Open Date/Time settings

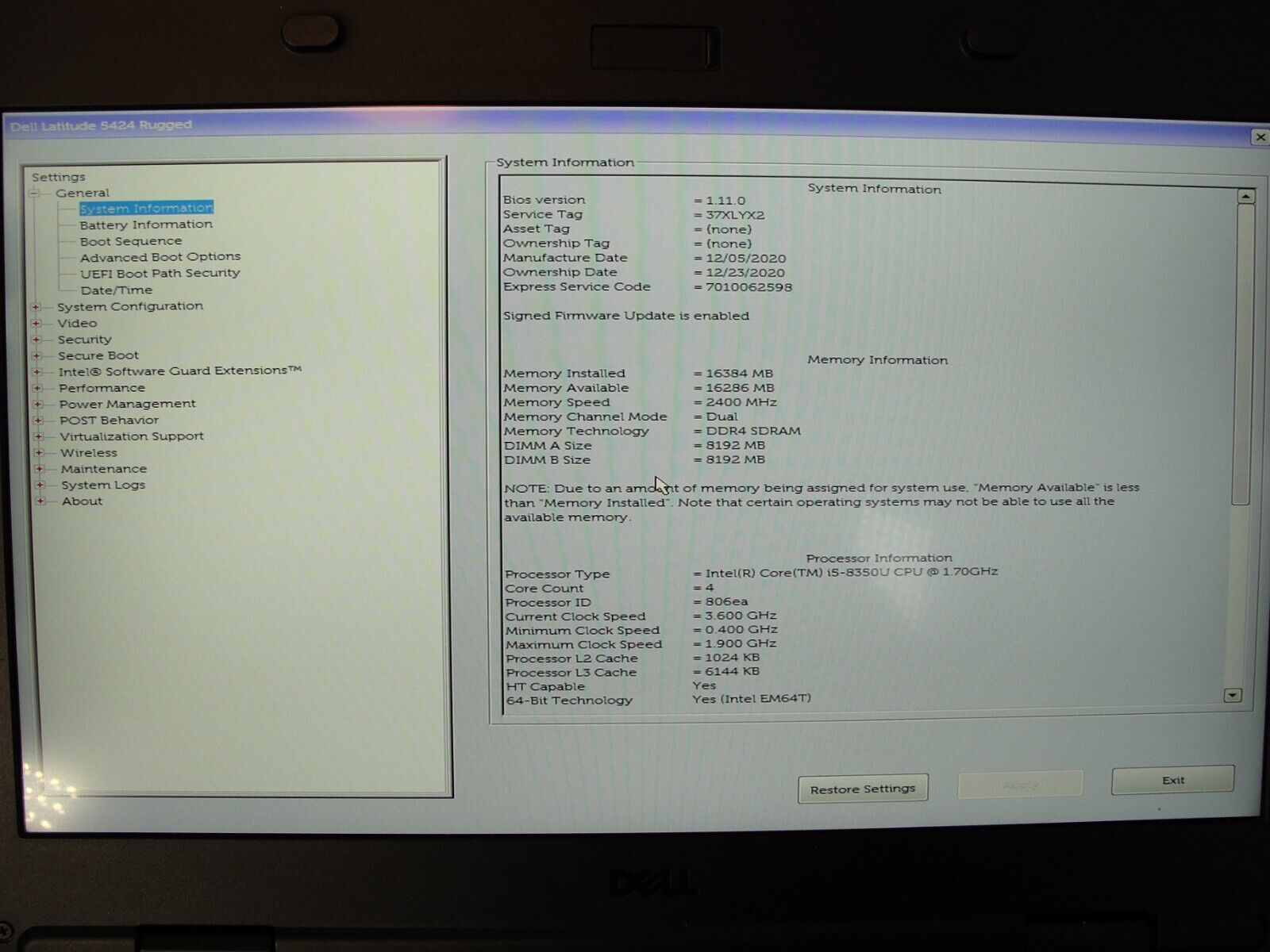[x=117, y=290]
